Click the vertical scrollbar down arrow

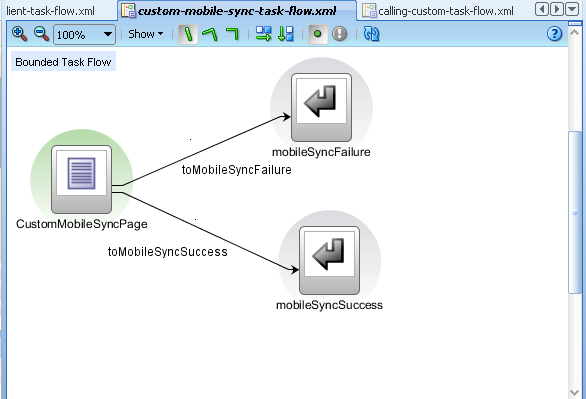pyautogui.click(x=574, y=393)
